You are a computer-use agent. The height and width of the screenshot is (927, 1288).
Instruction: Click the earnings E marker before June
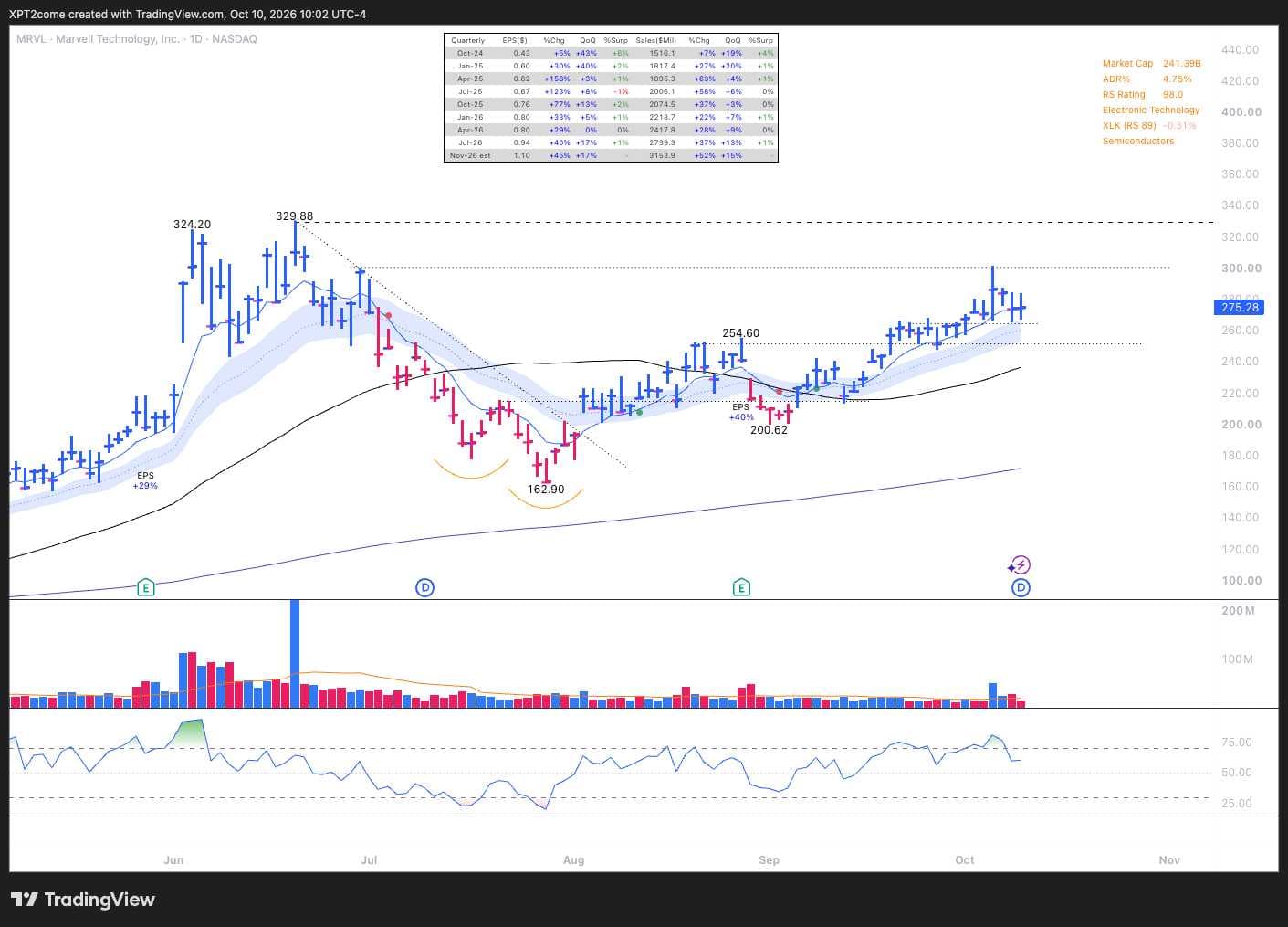(x=145, y=587)
